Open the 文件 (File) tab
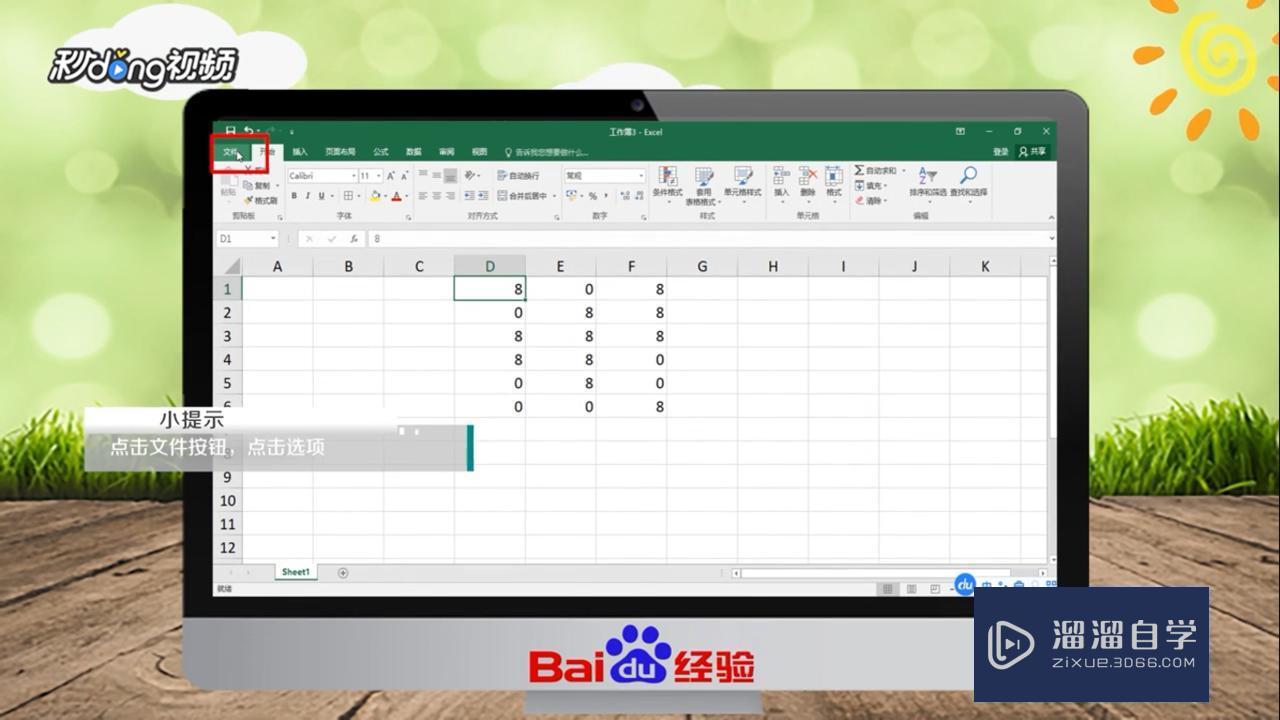Screen dimensions: 1280x720 (x=231, y=152)
